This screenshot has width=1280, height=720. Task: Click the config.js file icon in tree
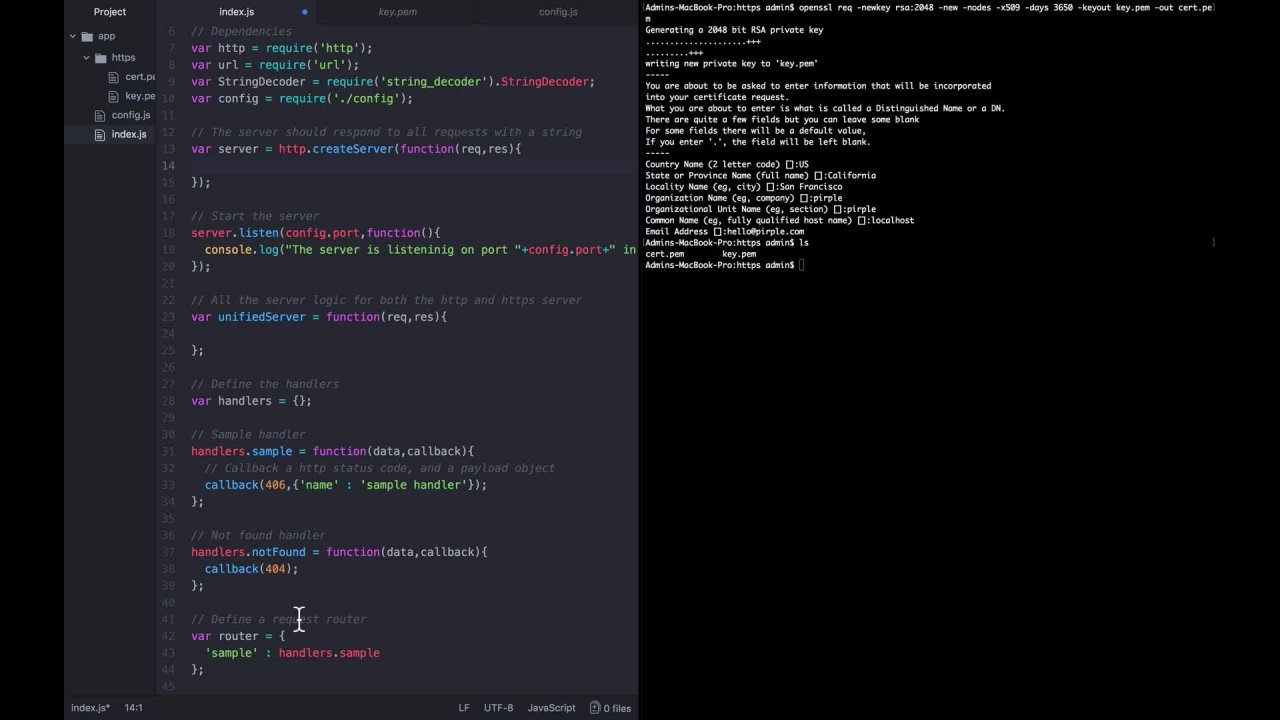[101, 115]
